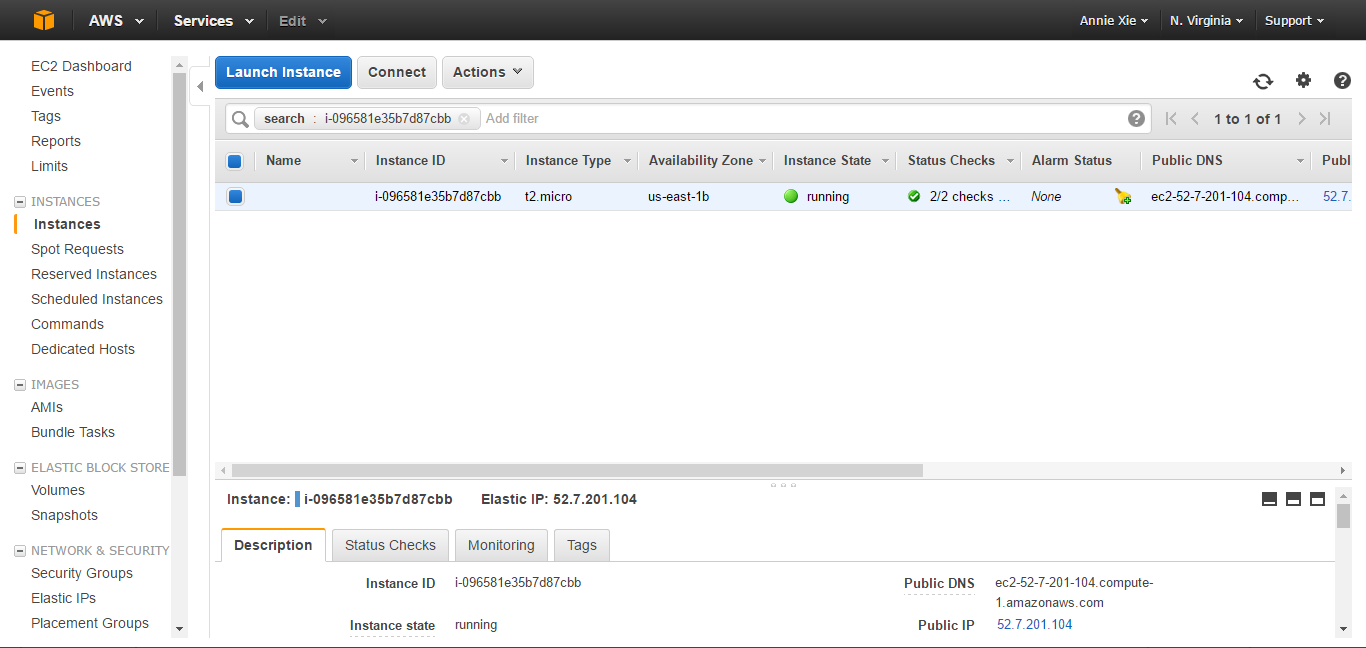Open the settings gear icon
This screenshot has width=1366, height=648.
(x=1303, y=80)
